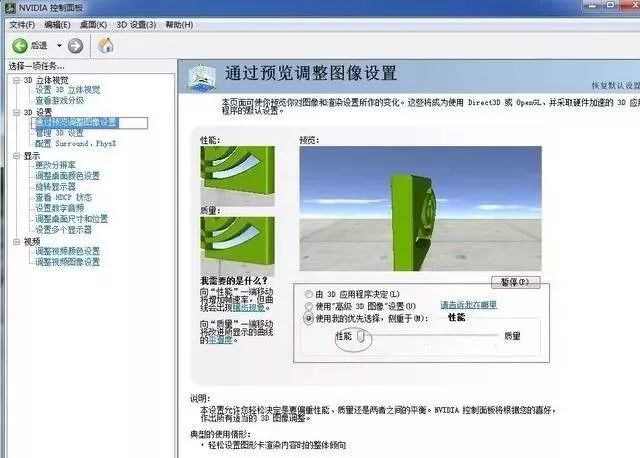
Task: Select 管理 3D 设置 in tree
Action: (60, 133)
